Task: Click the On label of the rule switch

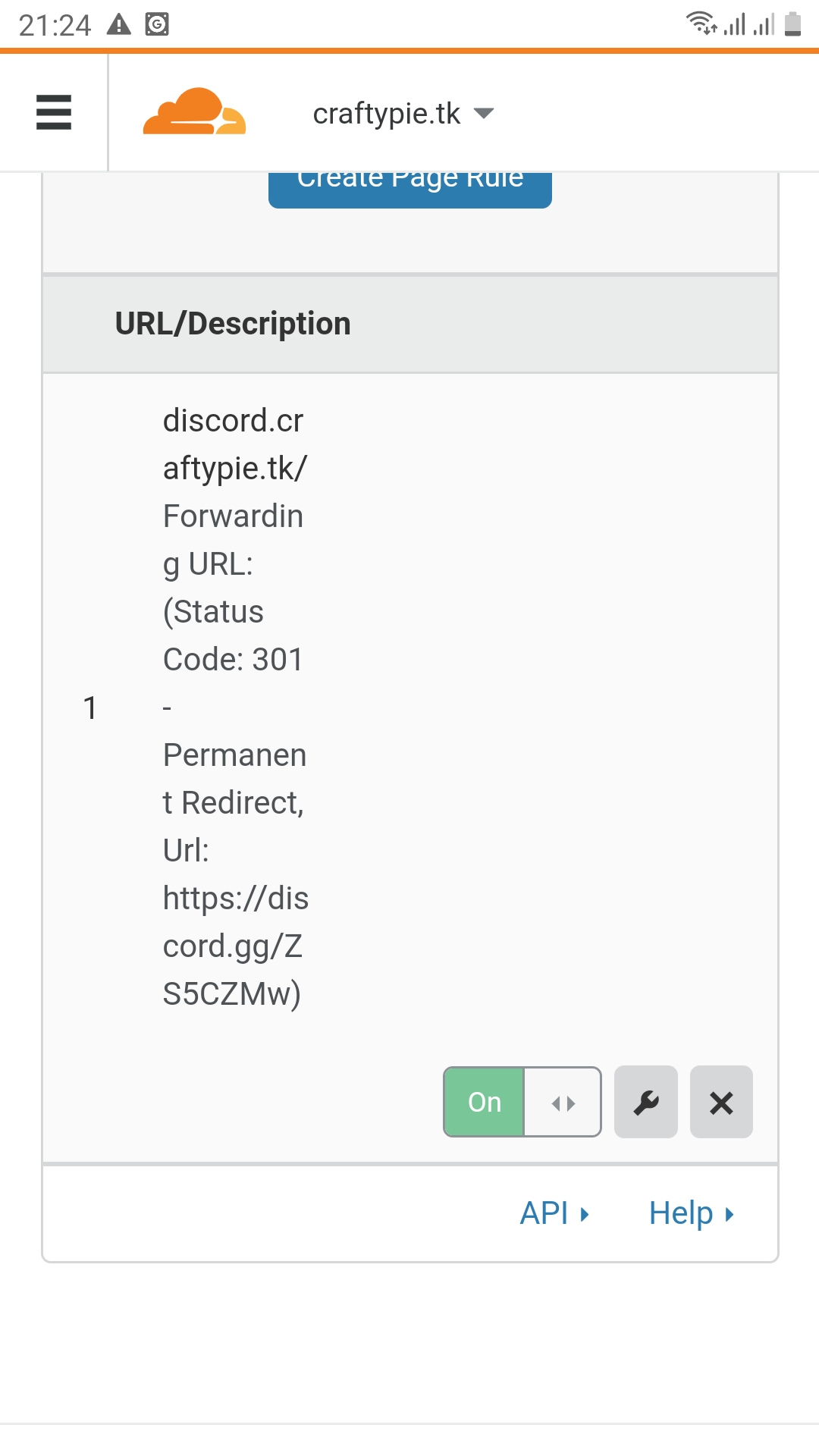Action: click(x=483, y=1102)
